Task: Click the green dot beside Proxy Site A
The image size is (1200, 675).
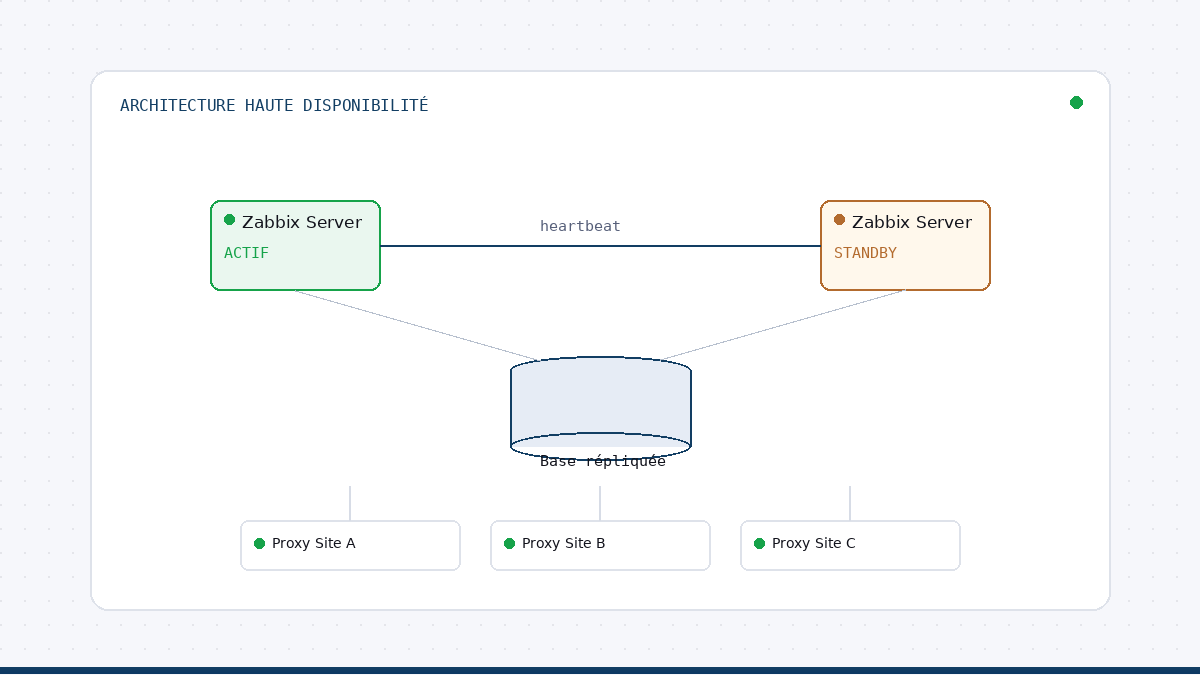Action: tap(259, 543)
